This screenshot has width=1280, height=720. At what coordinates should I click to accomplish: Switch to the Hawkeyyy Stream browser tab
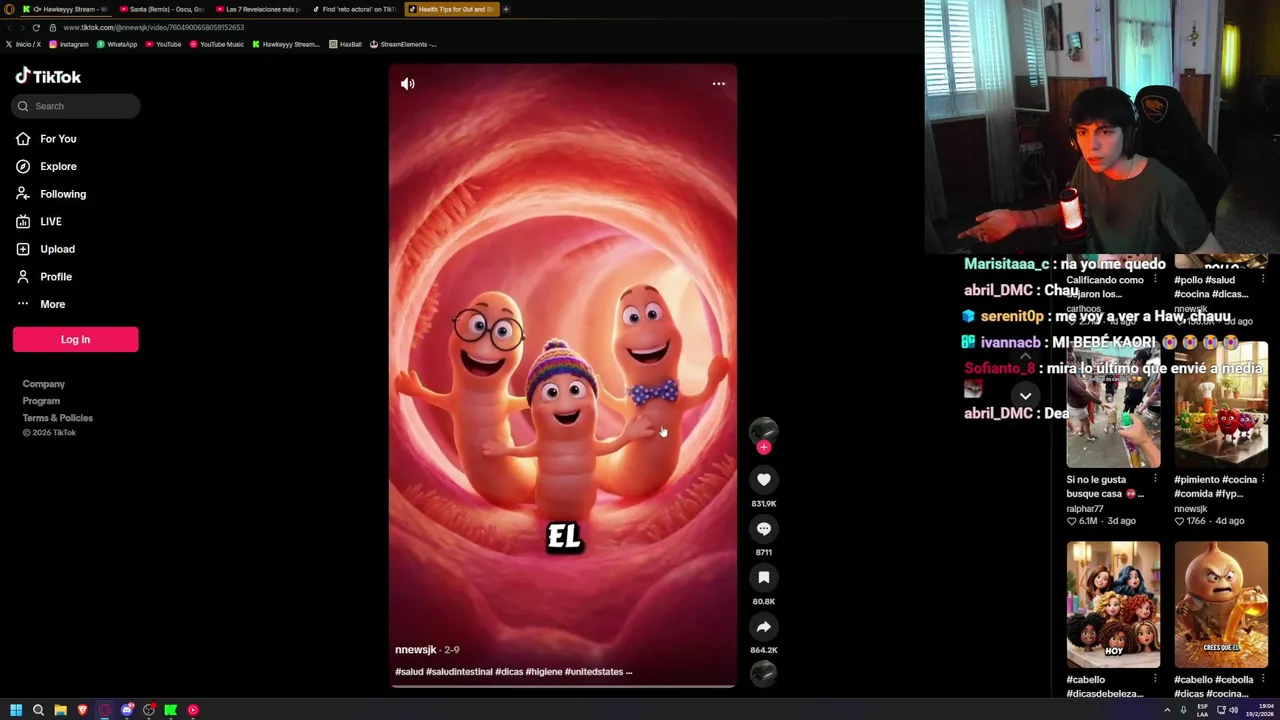click(65, 9)
